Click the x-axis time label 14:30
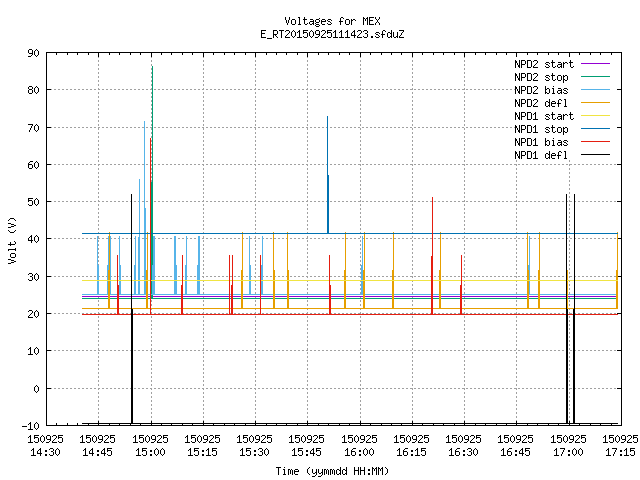The width and height of the screenshot is (640, 480). [45, 452]
